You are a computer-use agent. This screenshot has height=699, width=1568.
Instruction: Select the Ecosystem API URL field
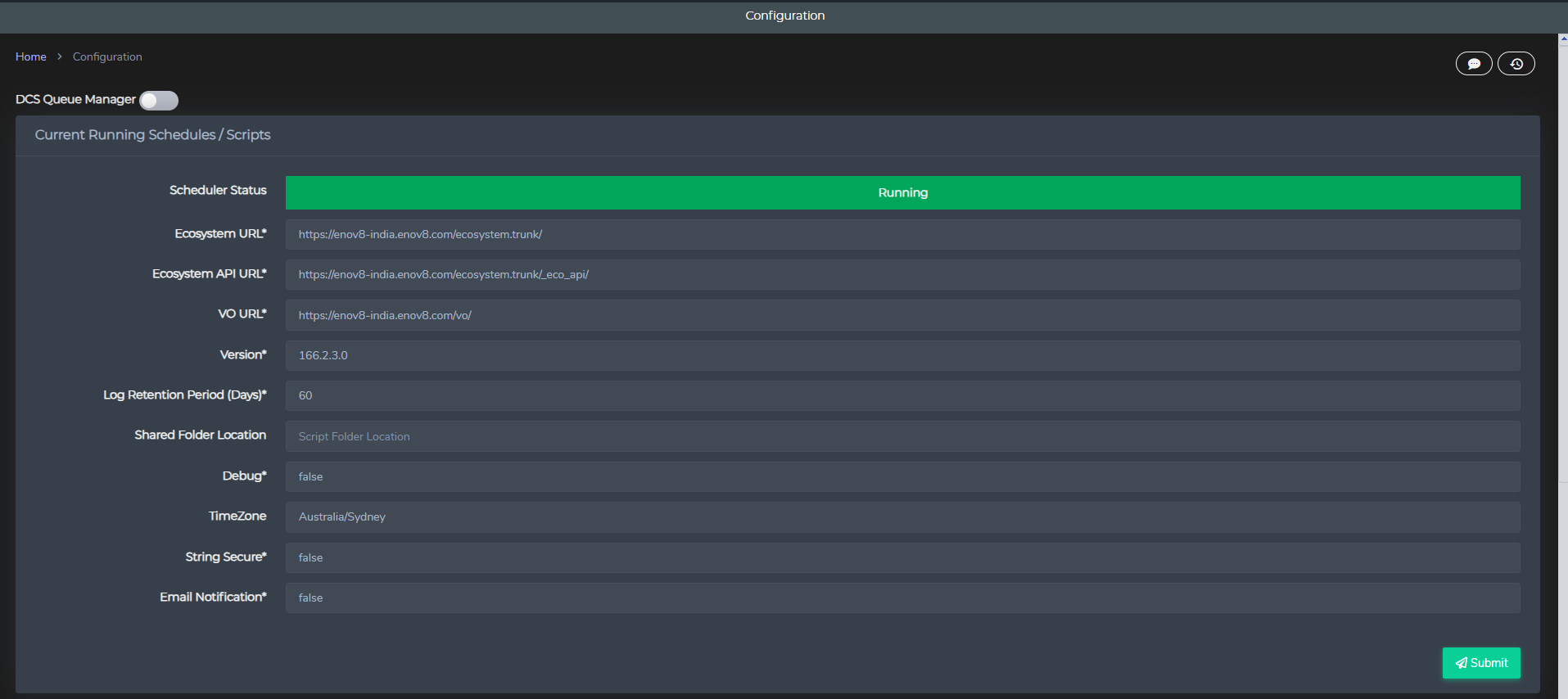point(902,274)
